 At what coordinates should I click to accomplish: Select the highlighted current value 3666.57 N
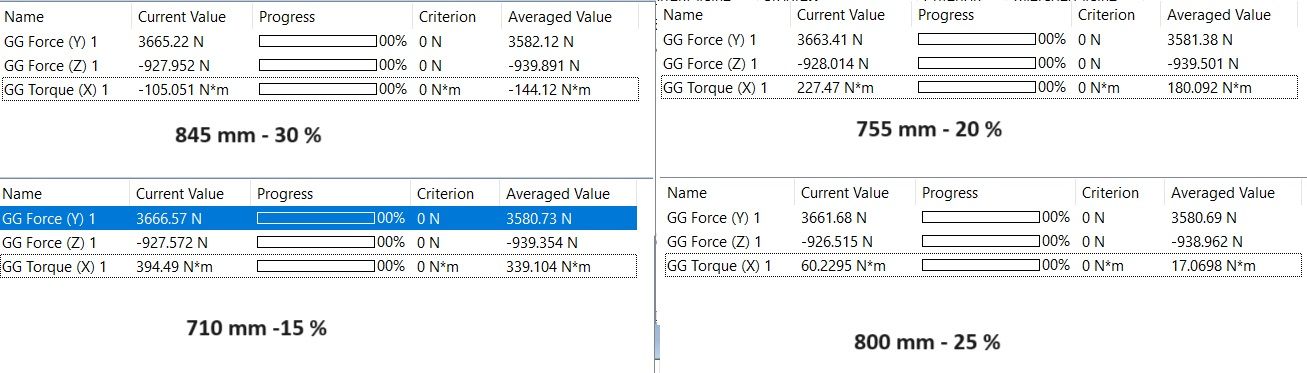(x=169, y=218)
